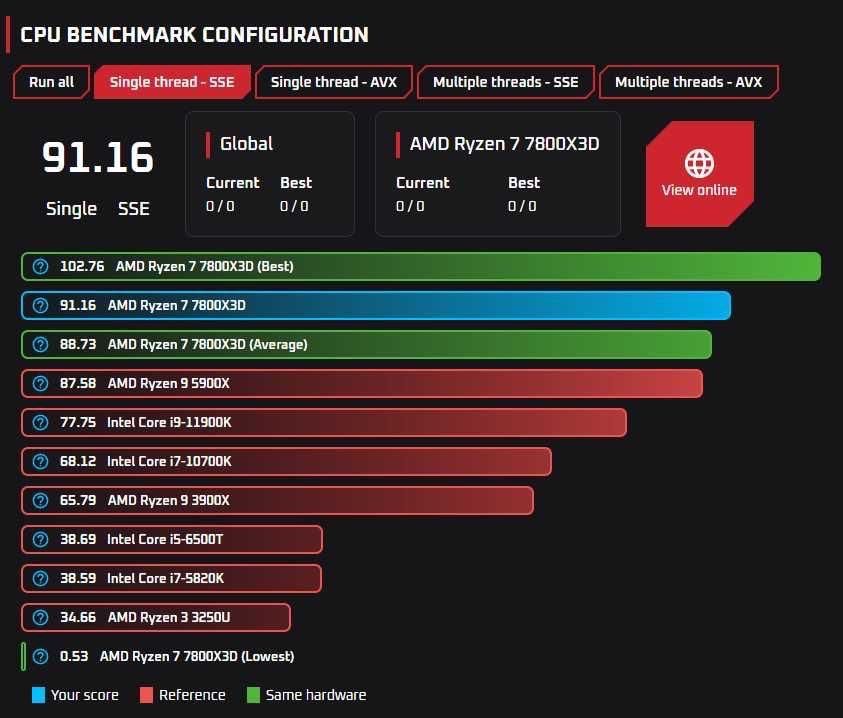This screenshot has width=843, height=718.
Task: Click the 0.53 lowest score value
Action: (x=74, y=656)
